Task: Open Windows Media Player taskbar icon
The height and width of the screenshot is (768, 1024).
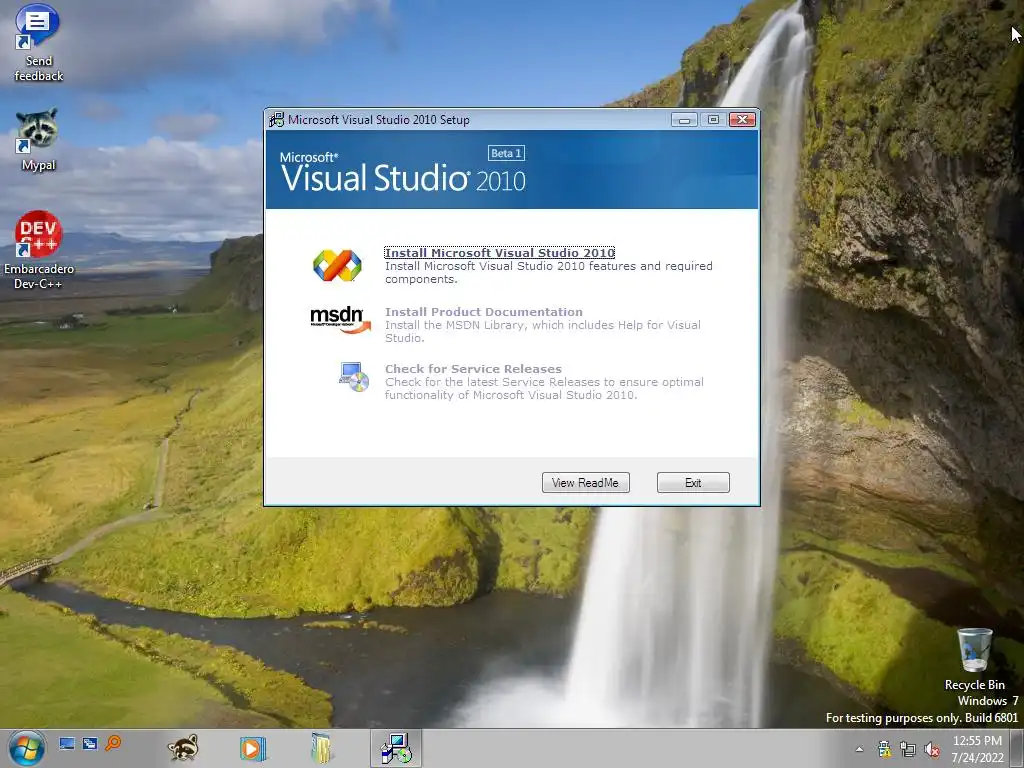Action: pos(253,748)
